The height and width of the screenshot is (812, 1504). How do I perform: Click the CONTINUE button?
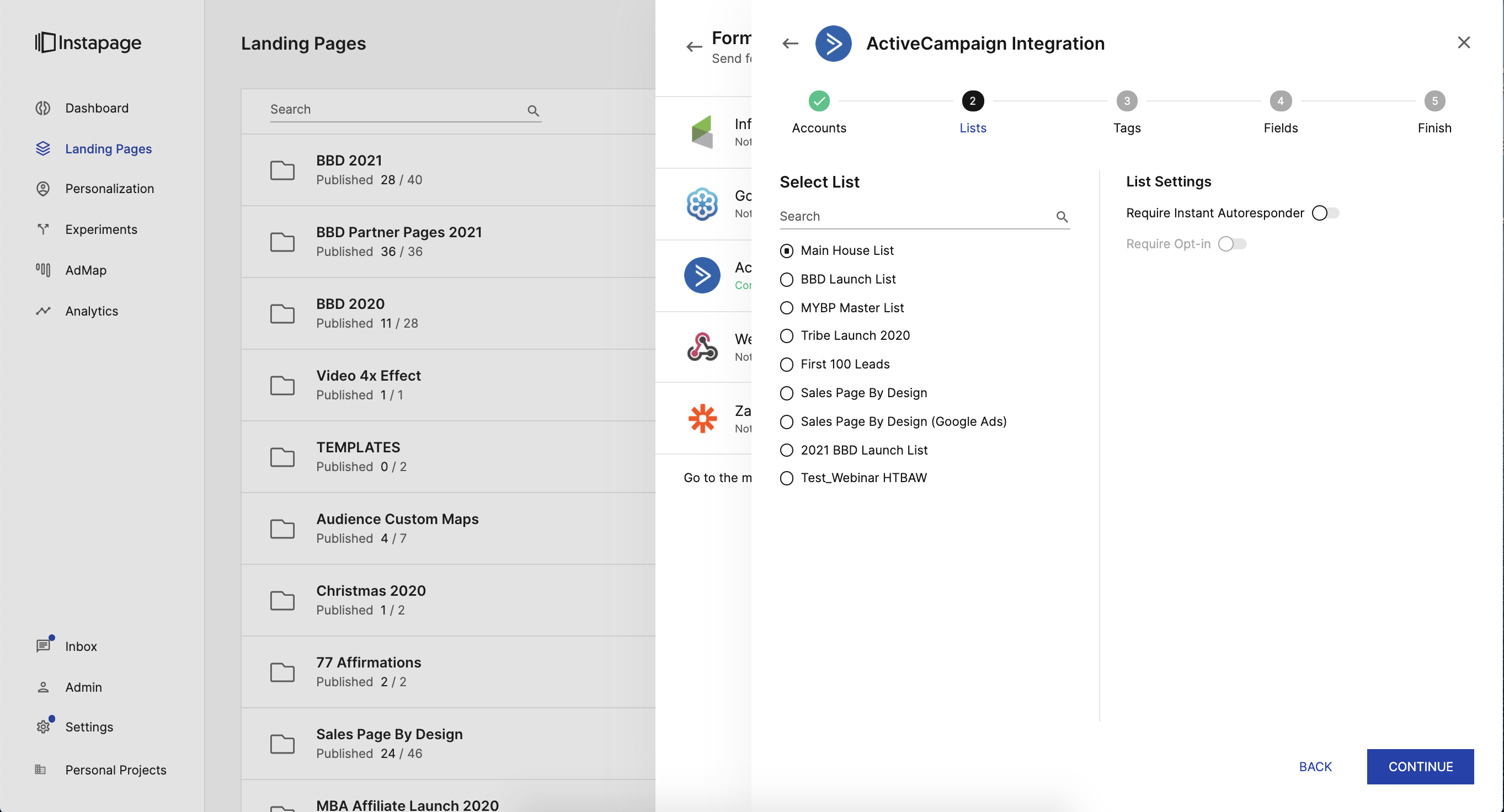(1420, 766)
